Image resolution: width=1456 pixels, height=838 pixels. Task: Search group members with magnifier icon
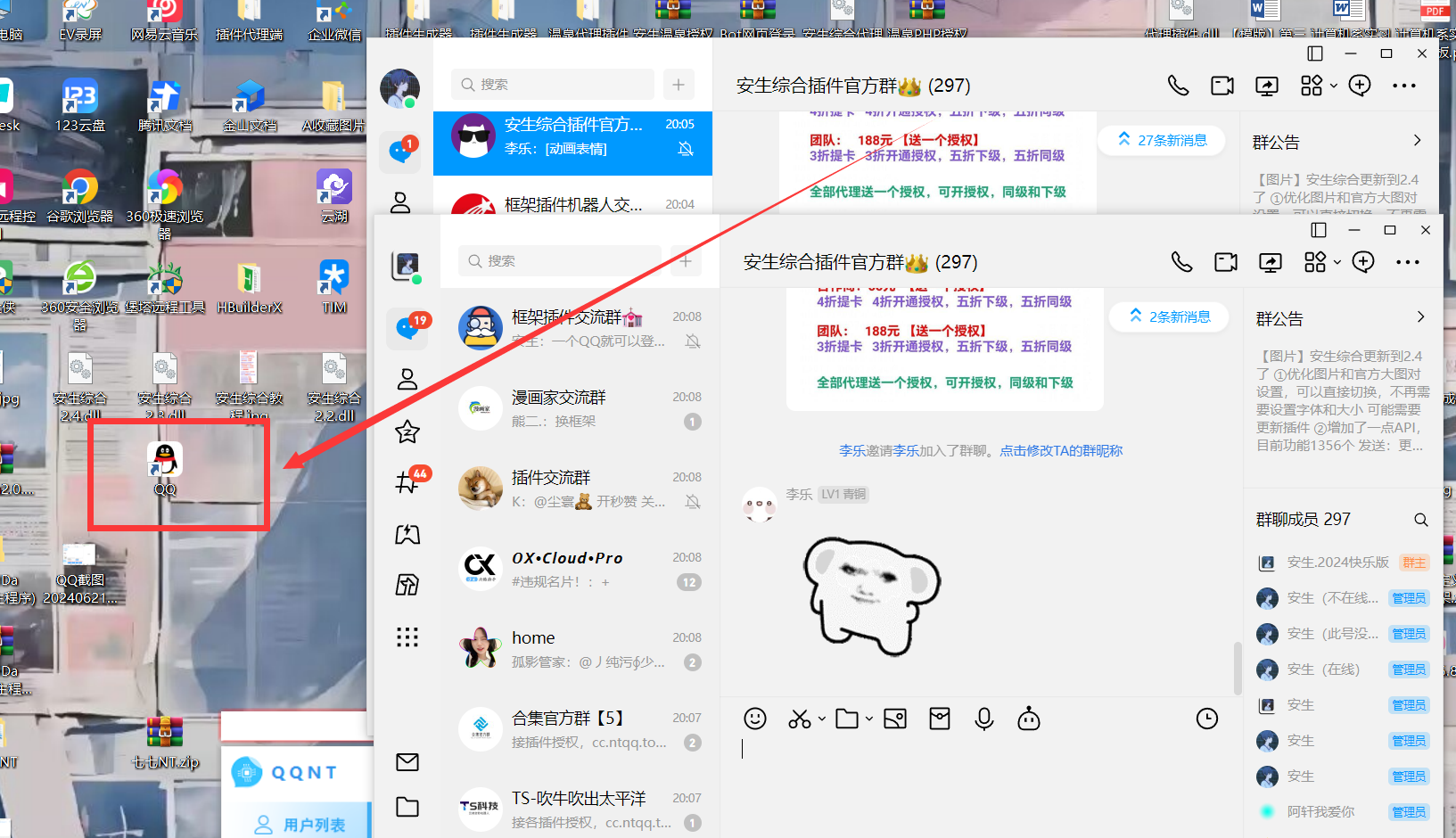pos(1420,520)
